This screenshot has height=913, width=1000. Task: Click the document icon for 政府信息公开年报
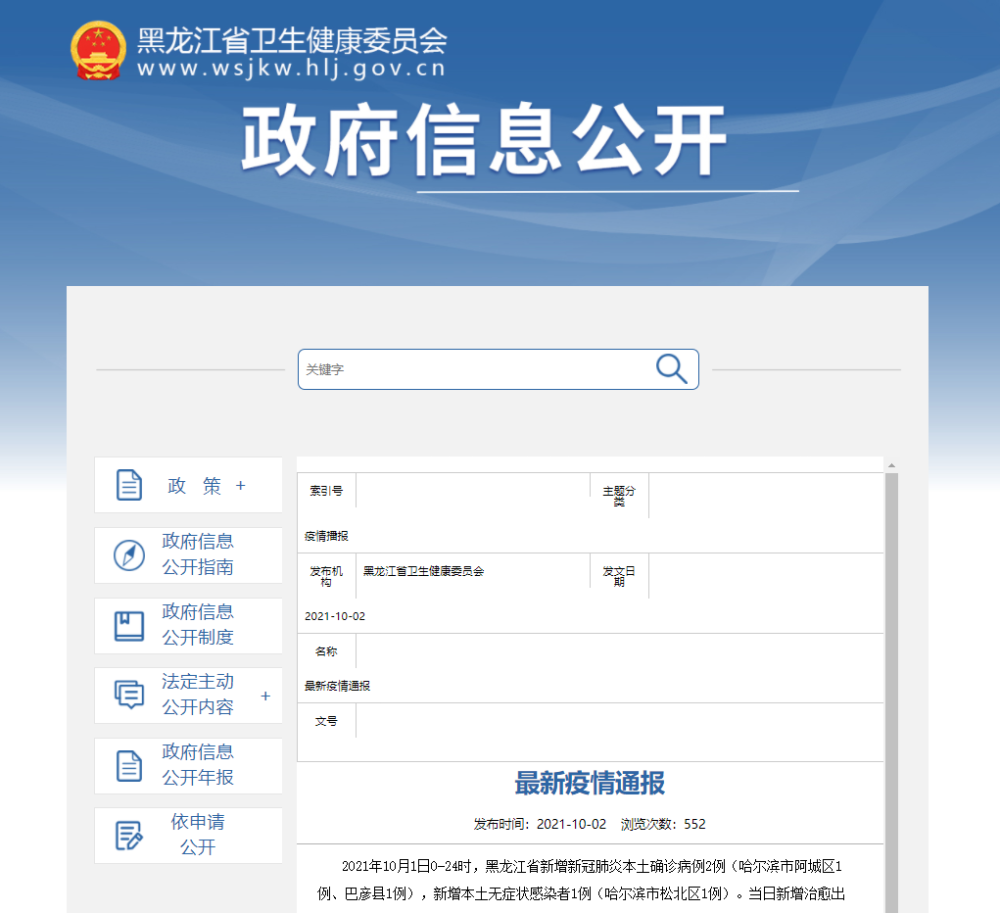point(129,765)
